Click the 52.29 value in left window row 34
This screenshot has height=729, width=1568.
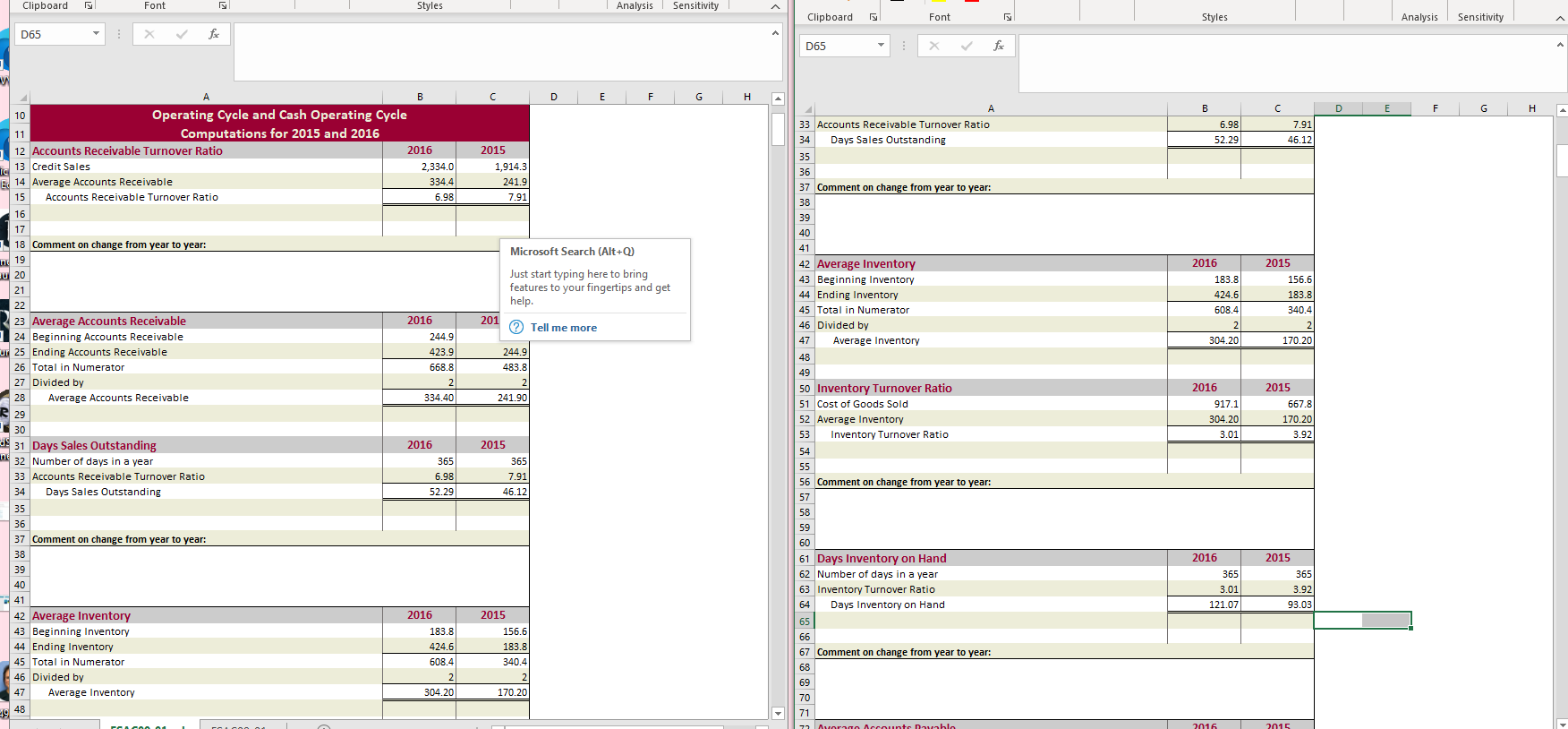[x=420, y=492]
